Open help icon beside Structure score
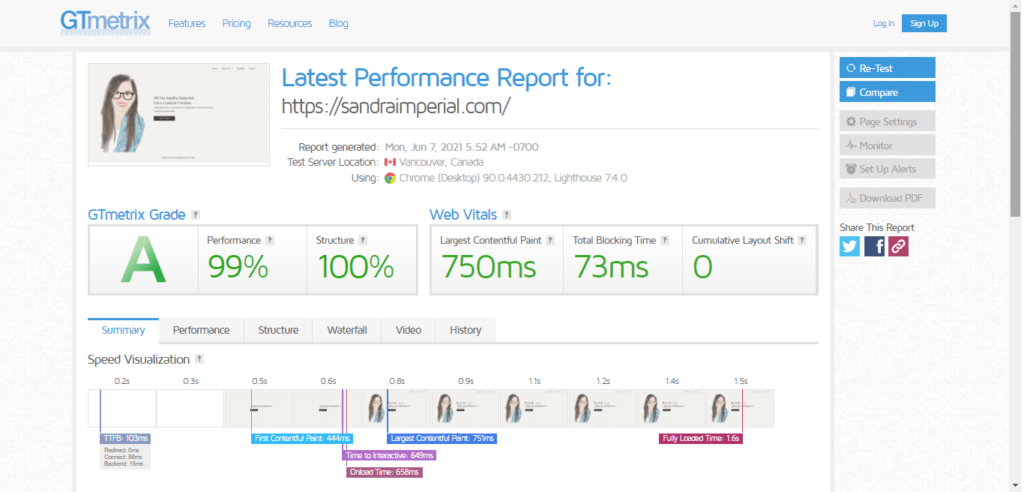 [x=362, y=240]
